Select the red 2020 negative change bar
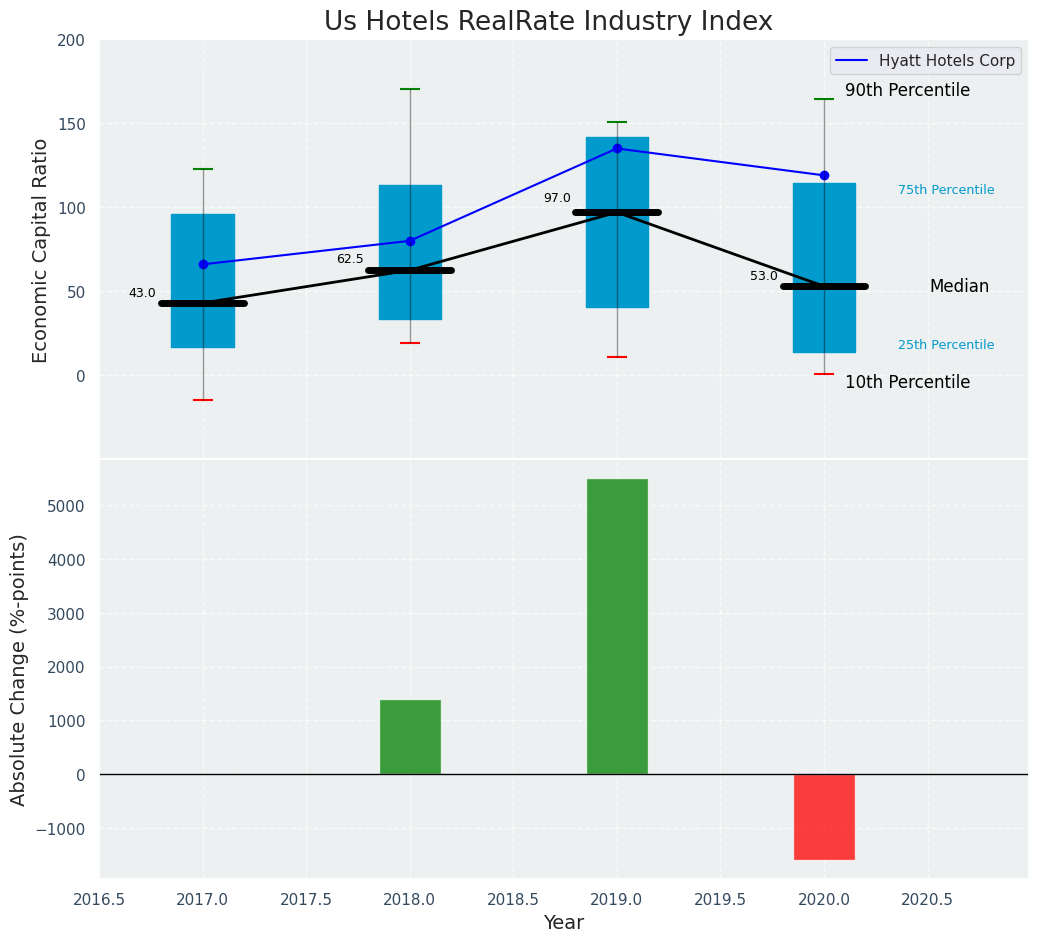 [x=824, y=816]
